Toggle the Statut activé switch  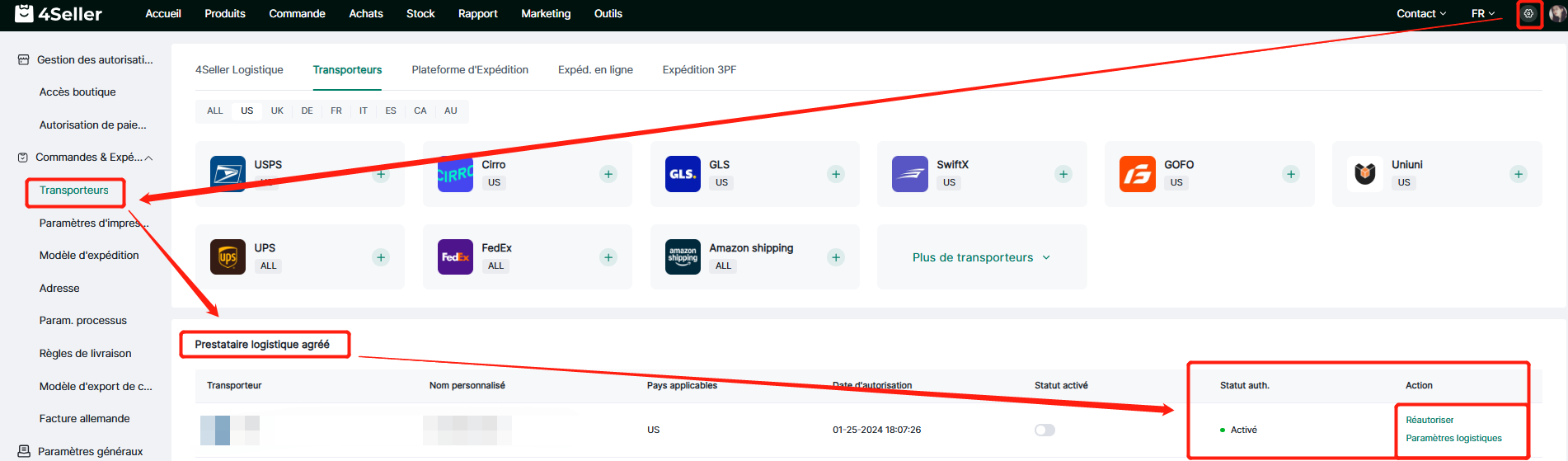pos(1045,430)
